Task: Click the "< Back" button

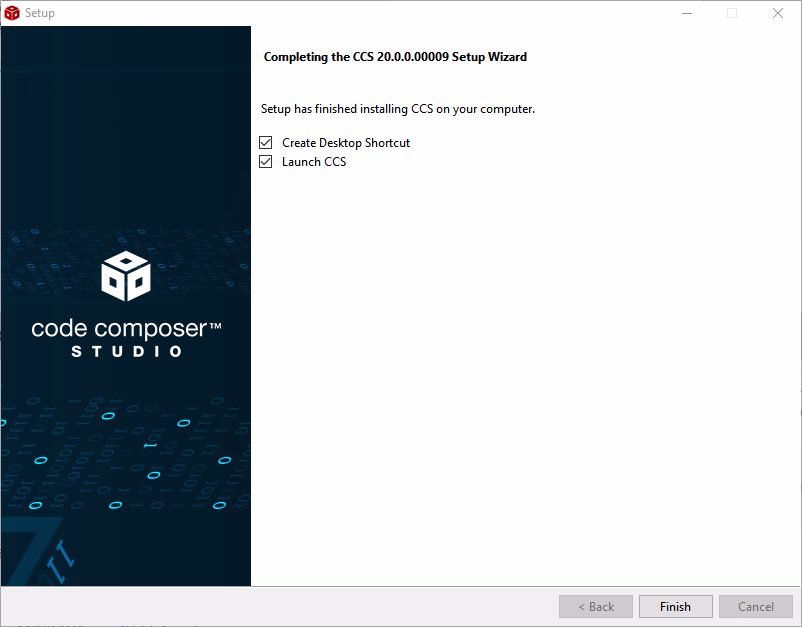Action: click(596, 606)
